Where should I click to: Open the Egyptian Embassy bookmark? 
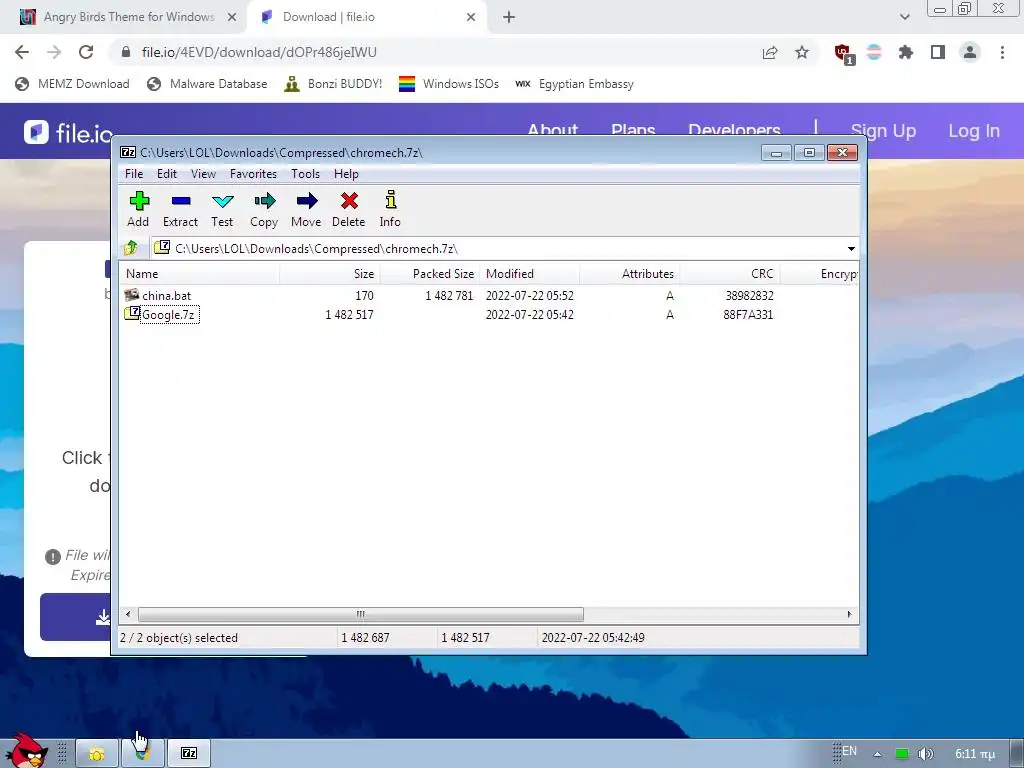pyautogui.click(x=575, y=84)
